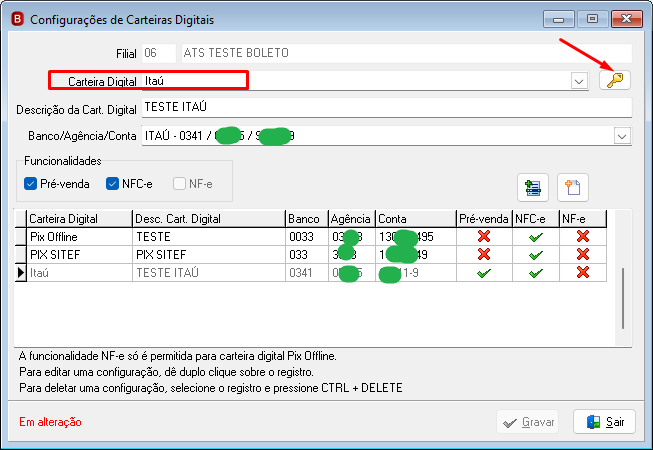Click the Banco cell 0341

tap(307, 273)
